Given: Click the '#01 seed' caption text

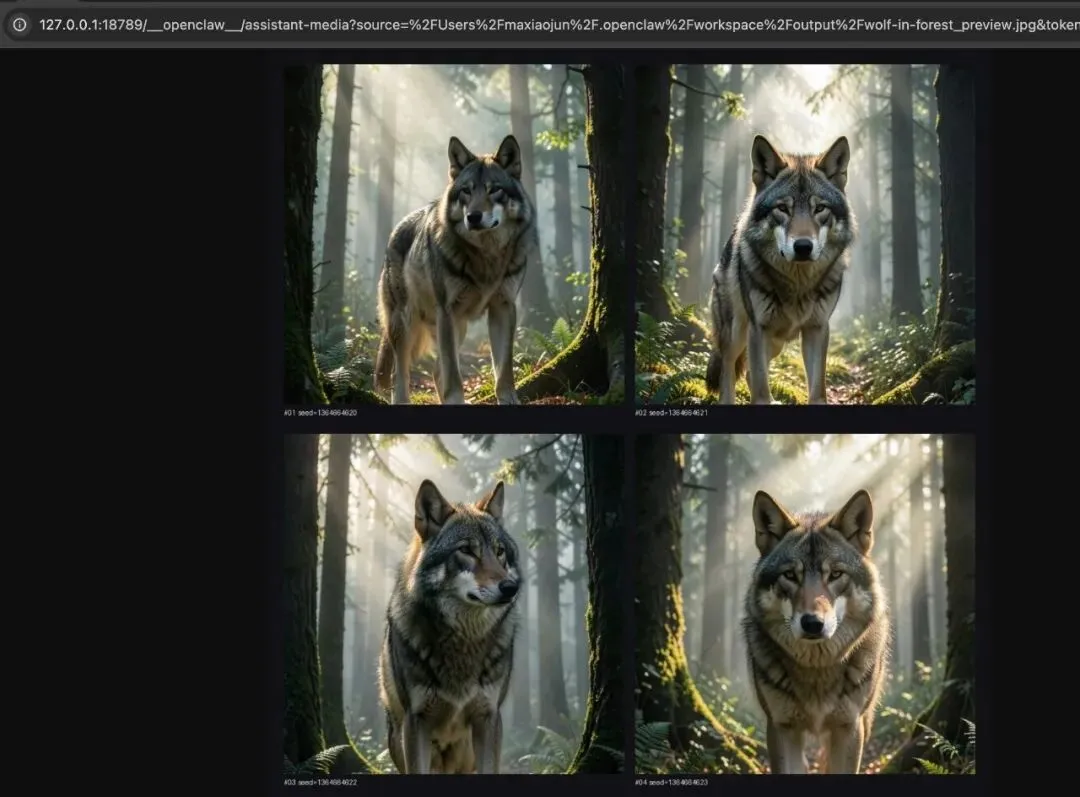Looking at the screenshot, I should pos(320,413).
